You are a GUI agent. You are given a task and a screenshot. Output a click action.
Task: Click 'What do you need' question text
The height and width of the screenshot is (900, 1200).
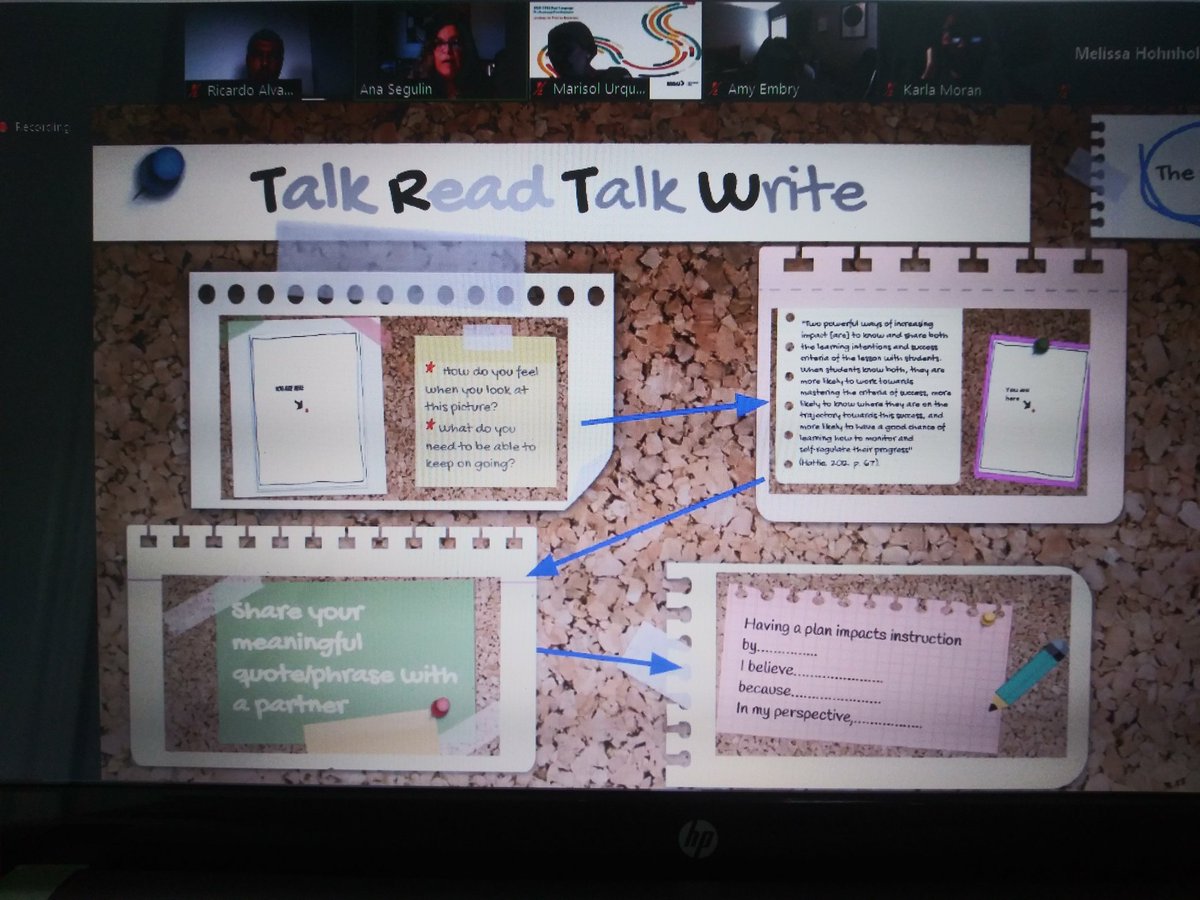[x=480, y=445]
